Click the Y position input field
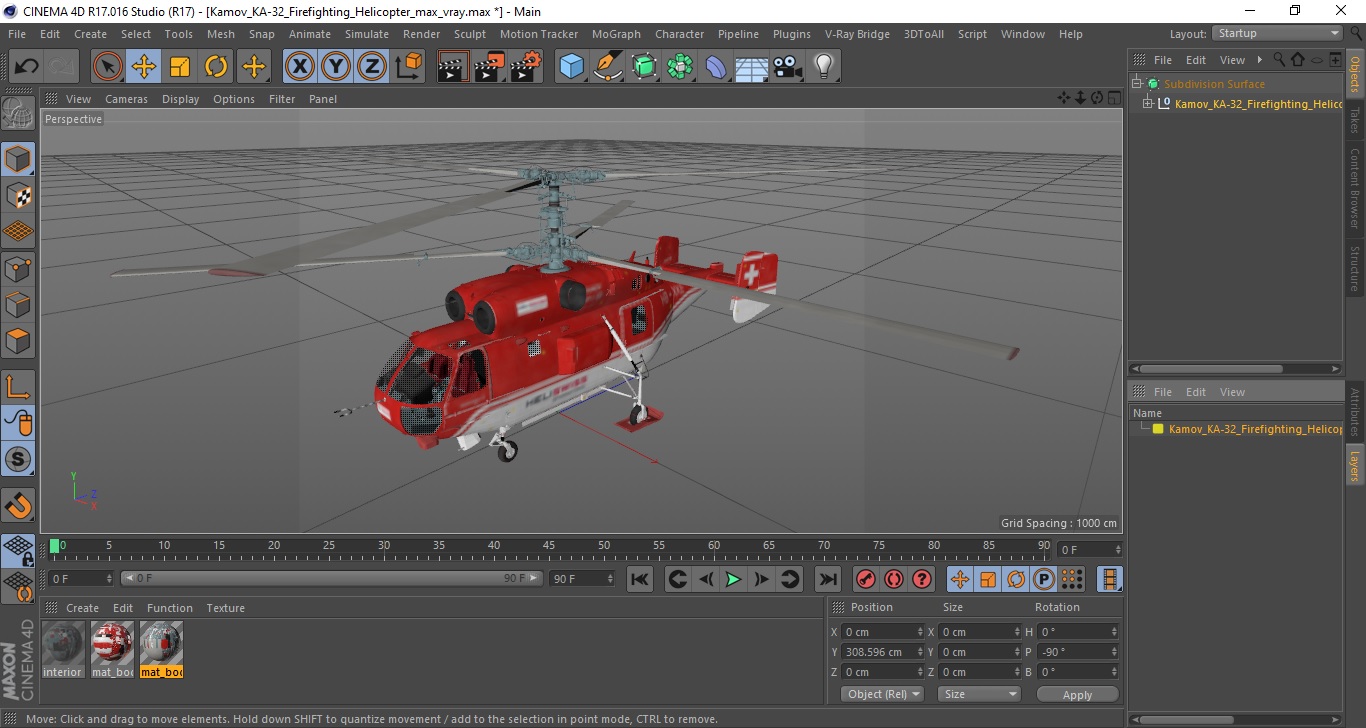The height and width of the screenshot is (728, 1366). (x=884, y=652)
